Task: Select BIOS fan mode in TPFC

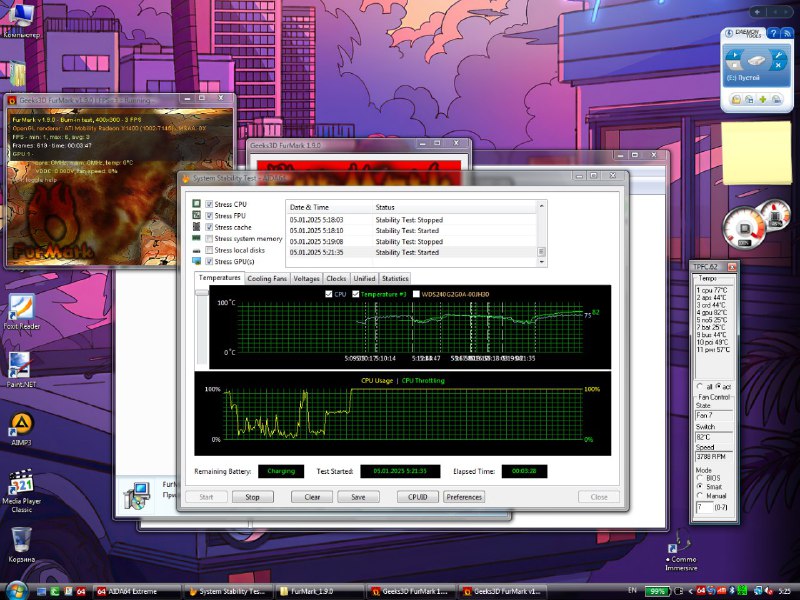Action: (701, 478)
